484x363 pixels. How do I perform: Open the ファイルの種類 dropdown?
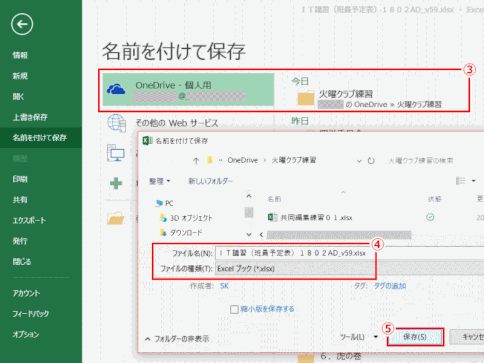(349, 269)
